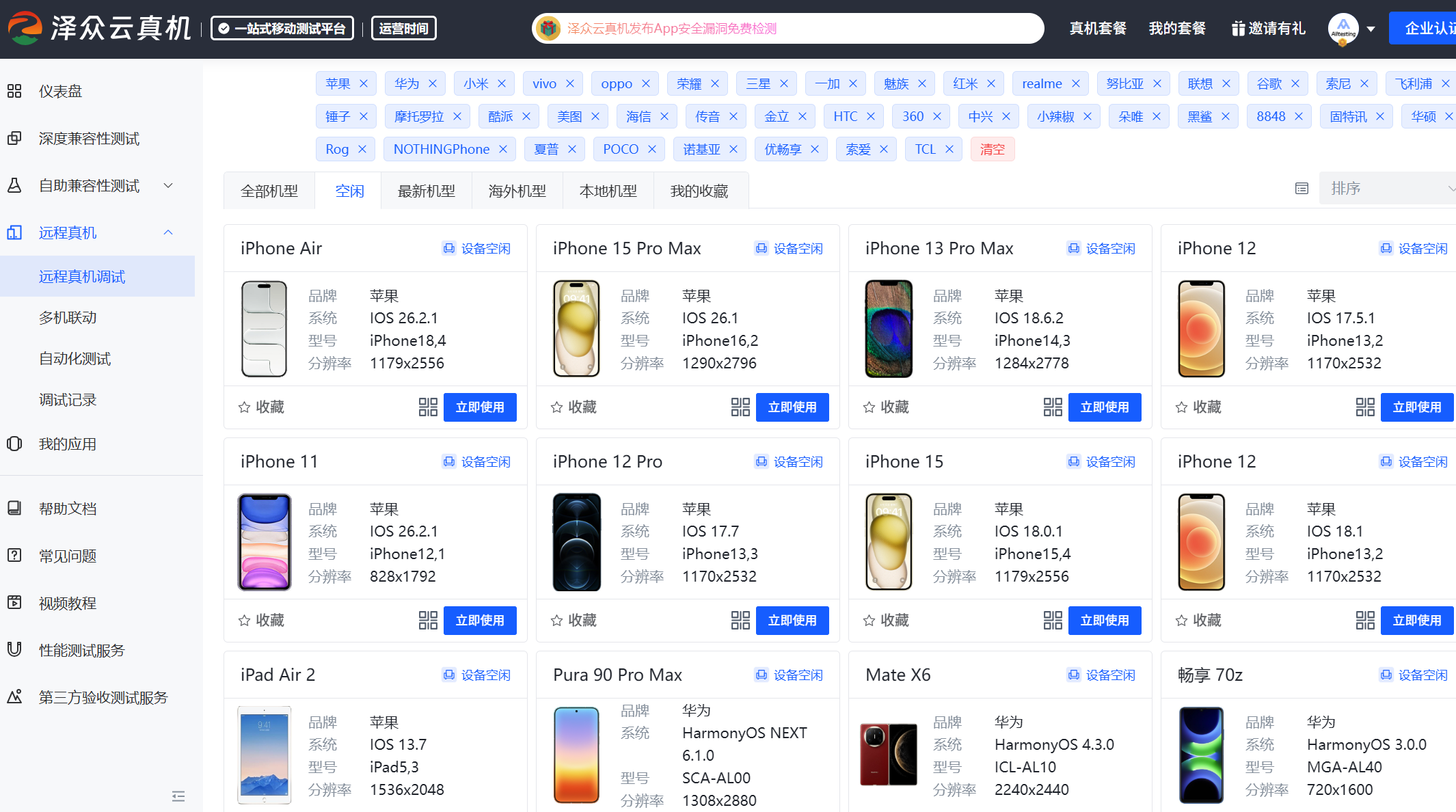Image resolution: width=1456 pixels, height=812 pixels.
Task: Show QR code for iPhone Air
Action: 428,407
